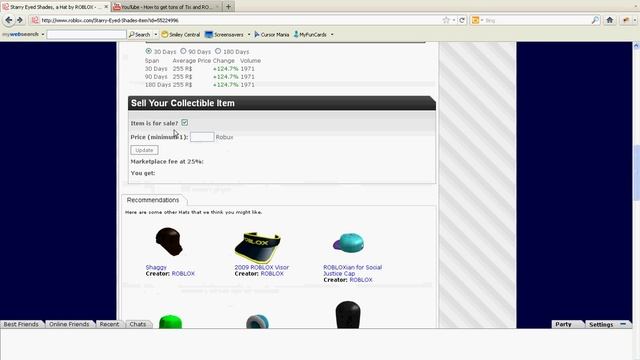Open the Chats tab
640x360 pixels.
(x=138, y=324)
